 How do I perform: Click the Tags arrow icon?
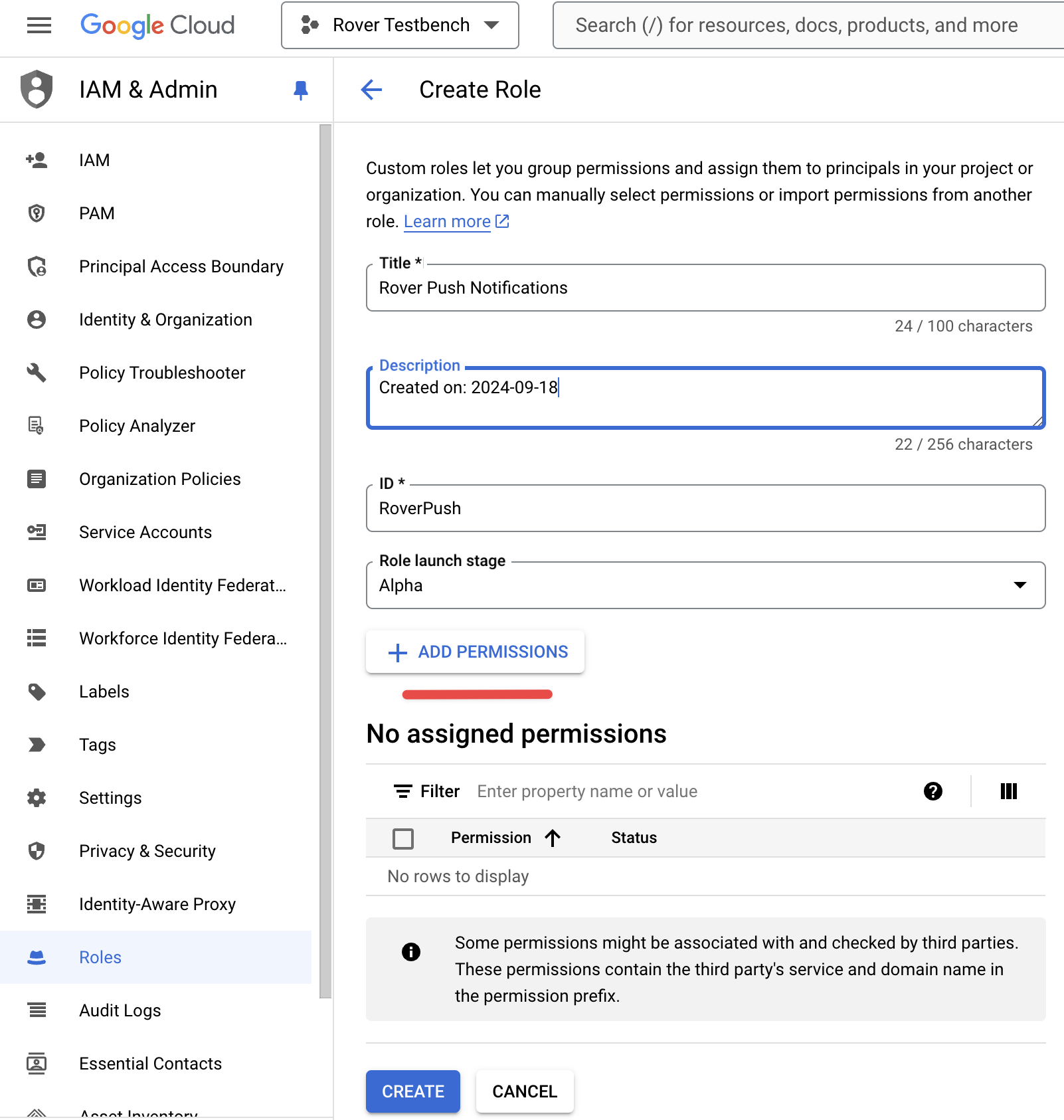pos(37,745)
